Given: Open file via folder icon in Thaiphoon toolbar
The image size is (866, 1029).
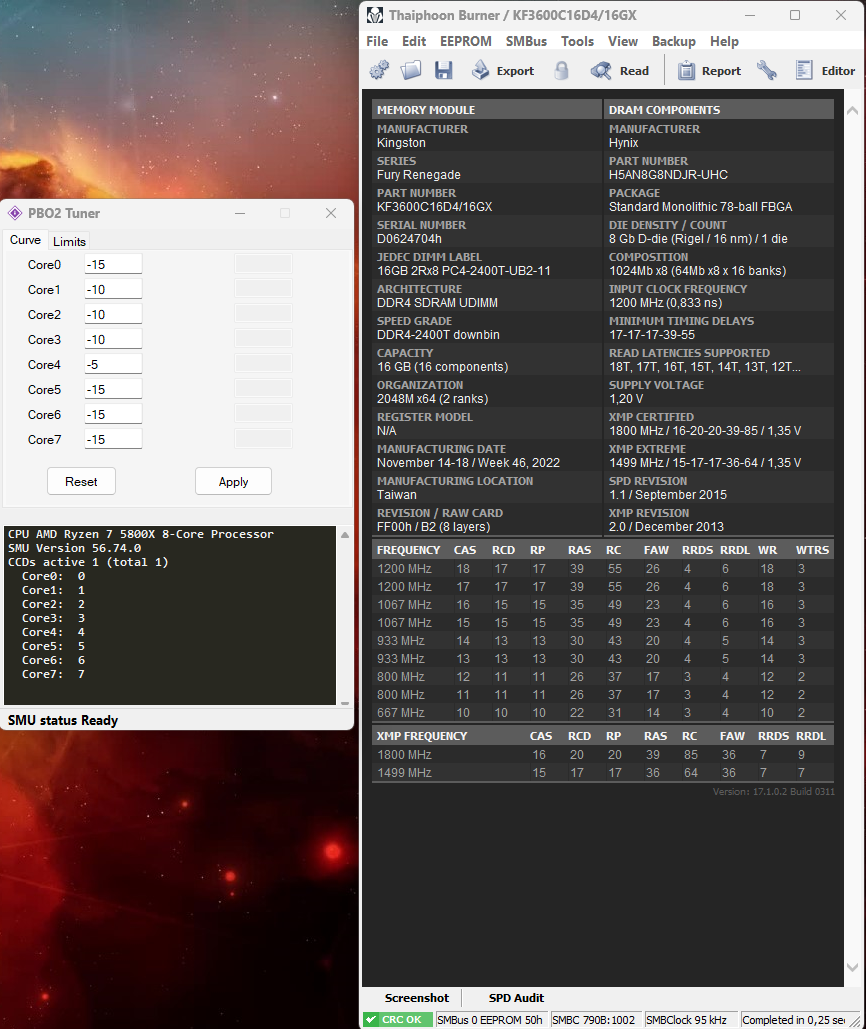Looking at the screenshot, I should tap(411, 70).
